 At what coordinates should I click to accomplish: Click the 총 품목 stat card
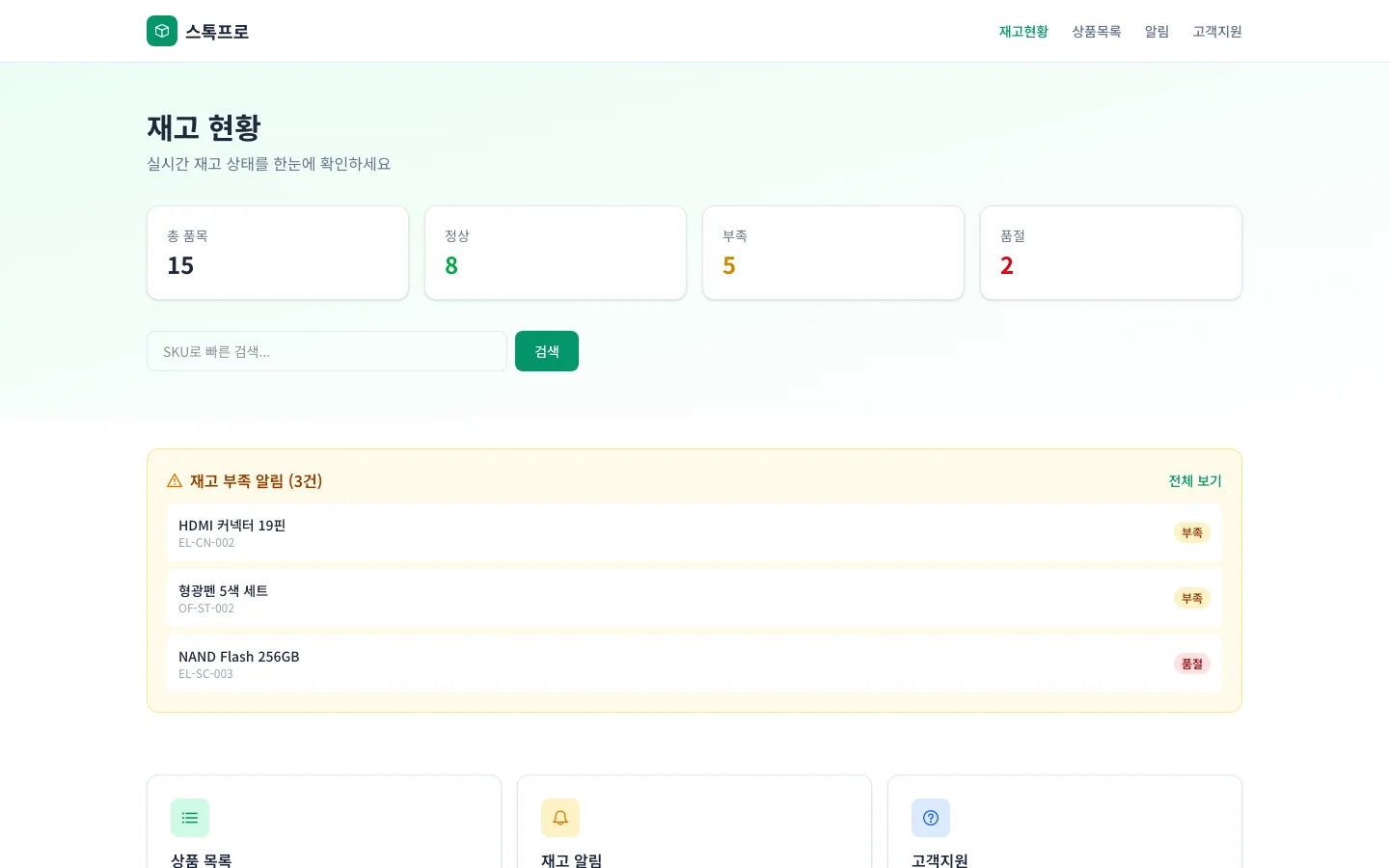(278, 253)
